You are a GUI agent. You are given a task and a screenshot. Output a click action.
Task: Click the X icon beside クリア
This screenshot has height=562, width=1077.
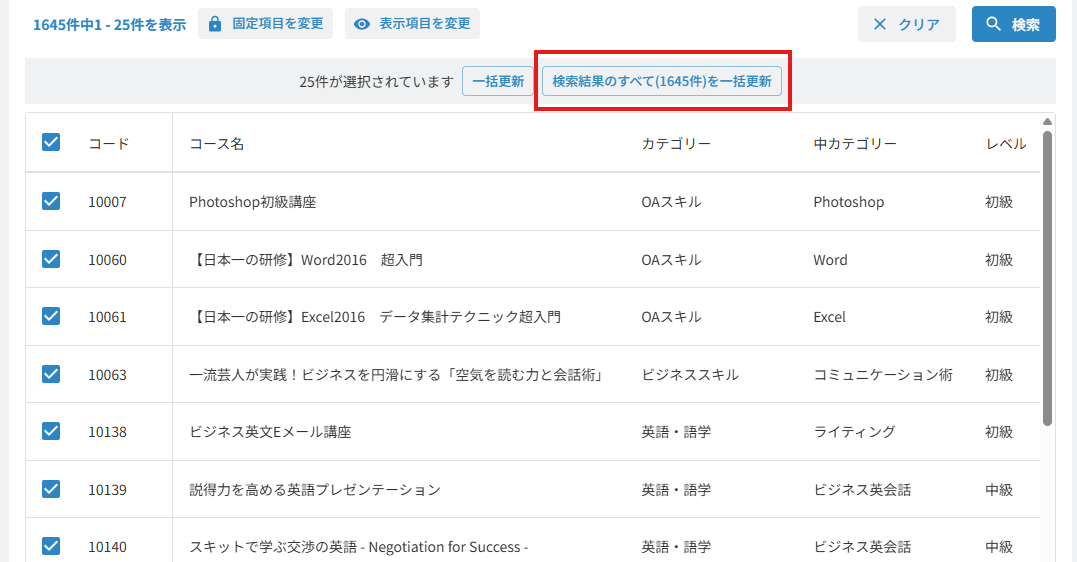click(x=879, y=24)
